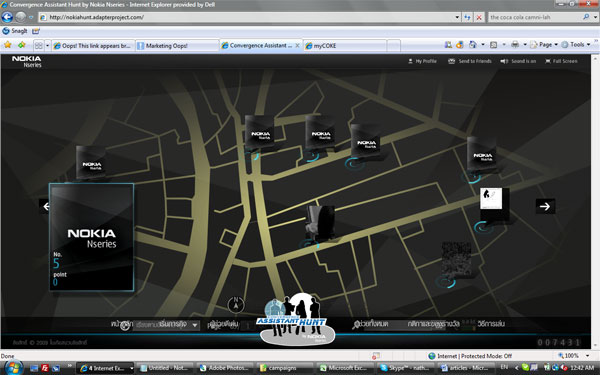Open the campaigns folder in taskbar

pyautogui.click(x=286, y=368)
